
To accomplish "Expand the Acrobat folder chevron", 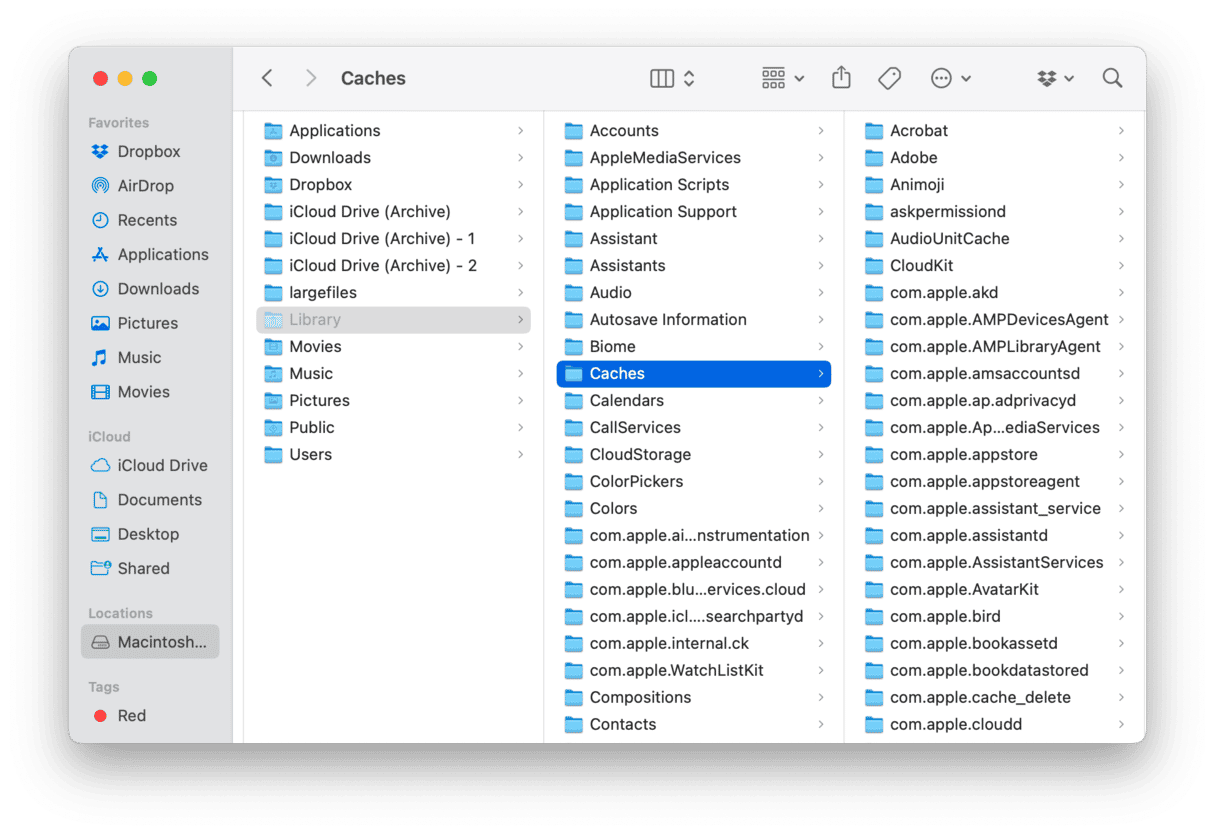I will 1121,131.
